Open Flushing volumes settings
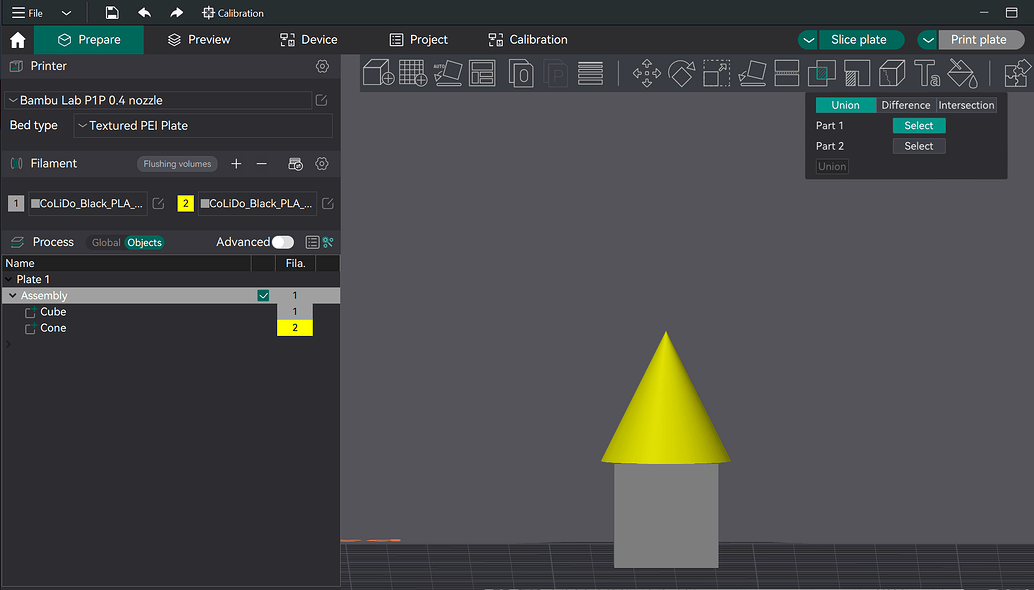This screenshot has width=1034, height=590. pyautogui.click(x=177, y=163)
